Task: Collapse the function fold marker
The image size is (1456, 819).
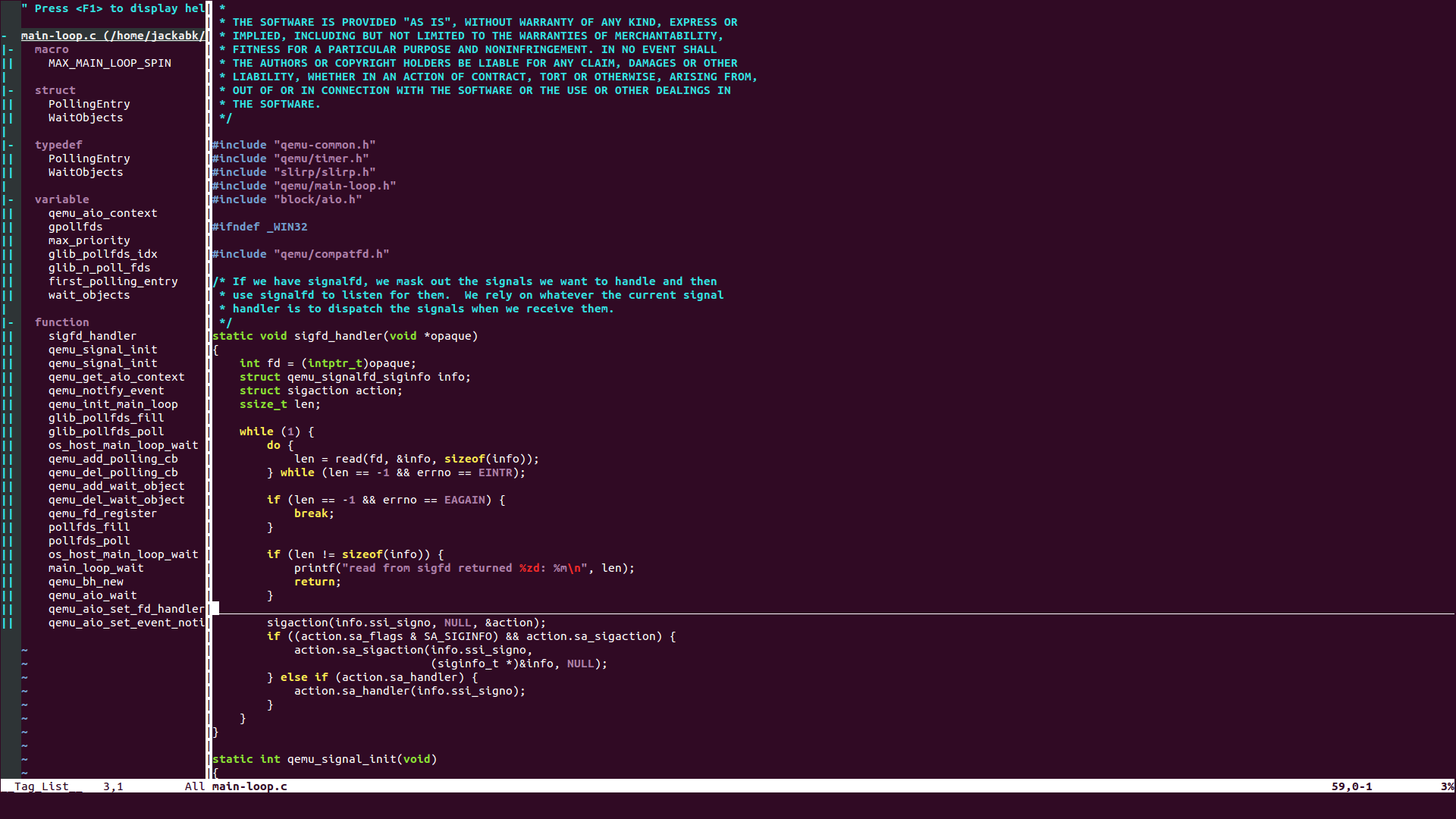Action: point(11,322)
